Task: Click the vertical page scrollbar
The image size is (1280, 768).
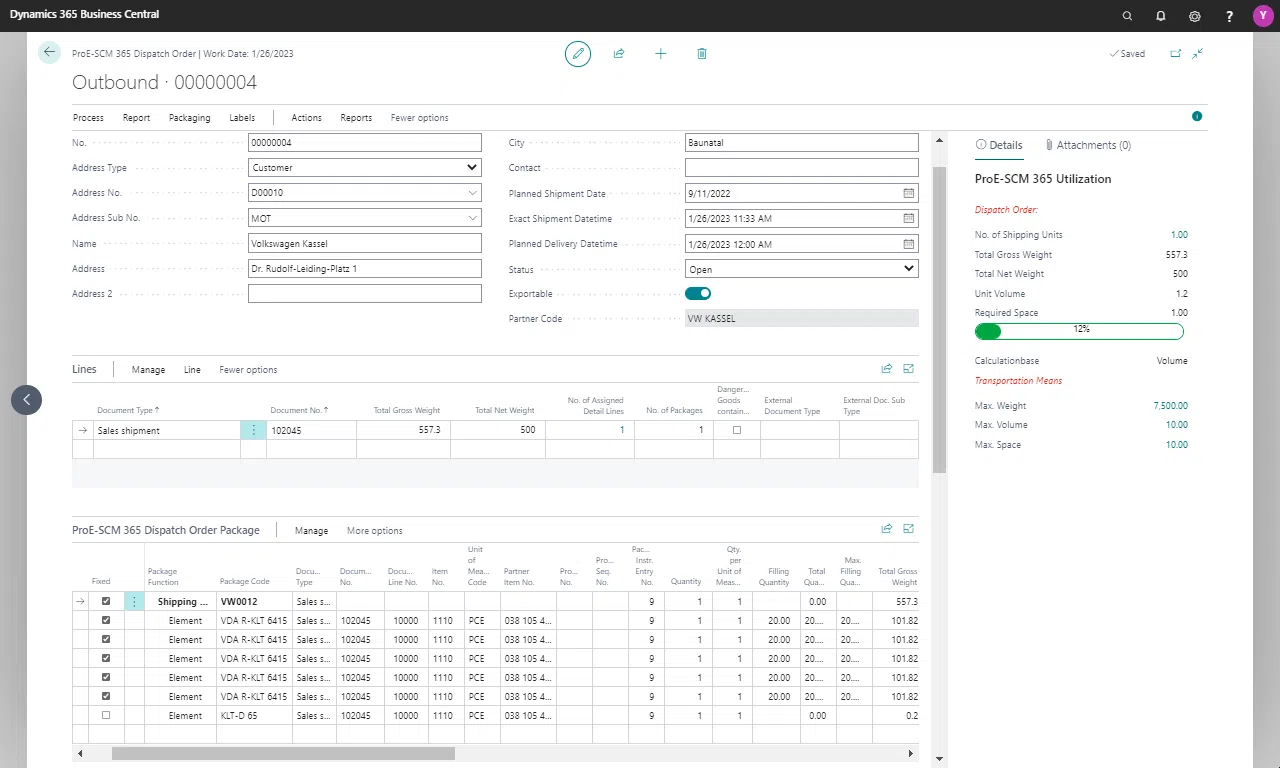Action: 939,320
